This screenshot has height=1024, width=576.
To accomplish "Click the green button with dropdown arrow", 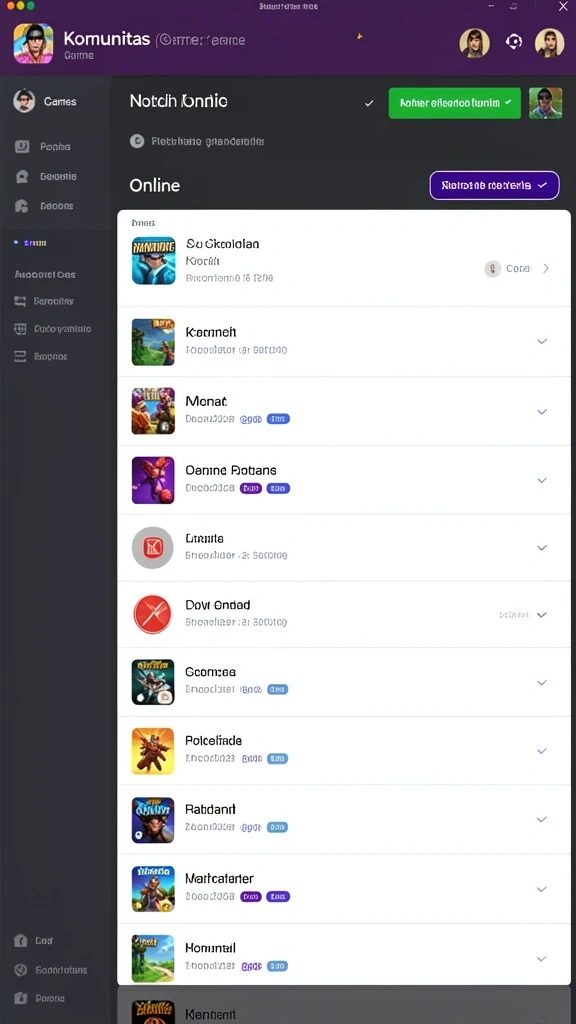I will (455, 103).
